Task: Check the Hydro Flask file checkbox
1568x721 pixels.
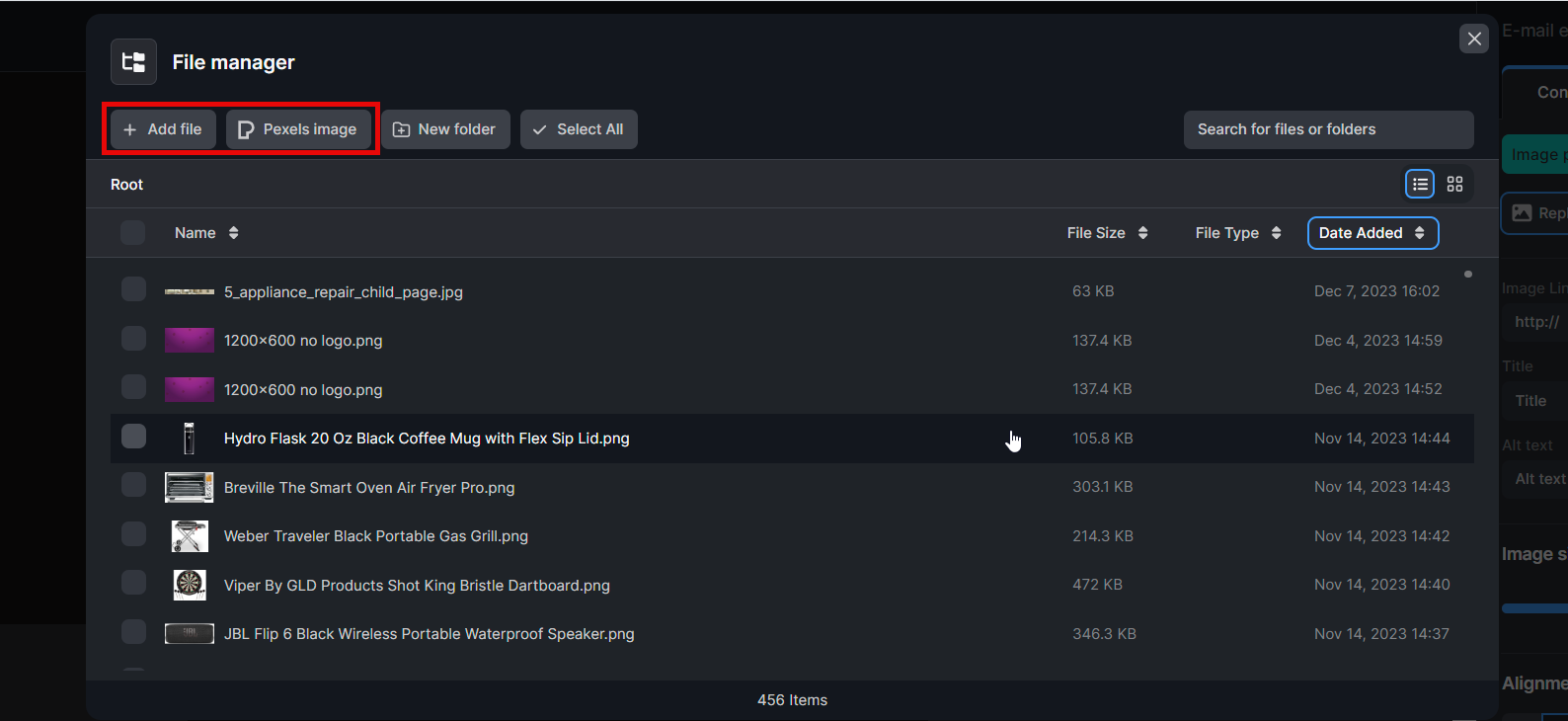Action: click(x=133, y=437)
